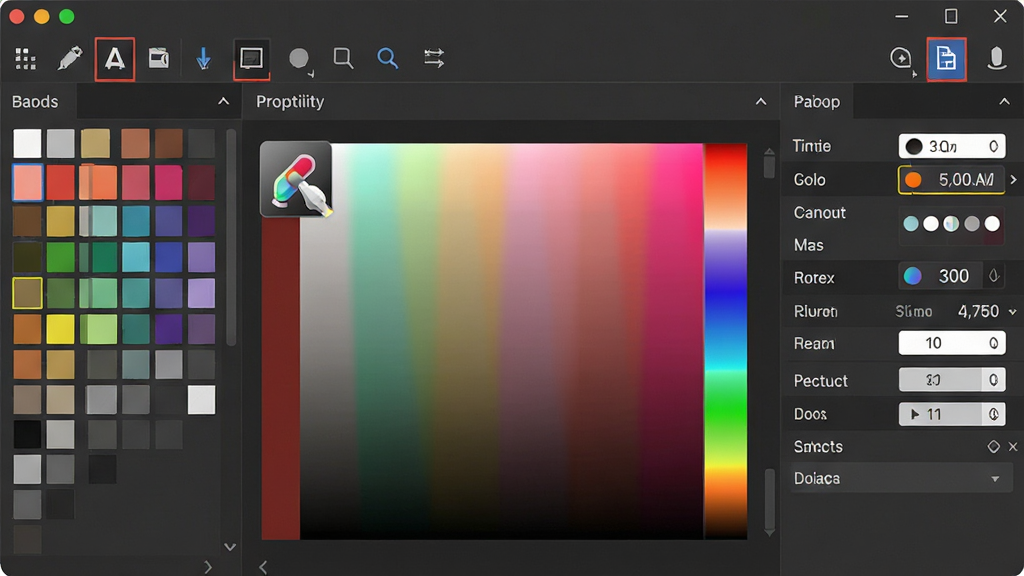This screenshot has width=1024, height=576.
Task: Switch to the Paoop tab
Action: coord(816,102)
